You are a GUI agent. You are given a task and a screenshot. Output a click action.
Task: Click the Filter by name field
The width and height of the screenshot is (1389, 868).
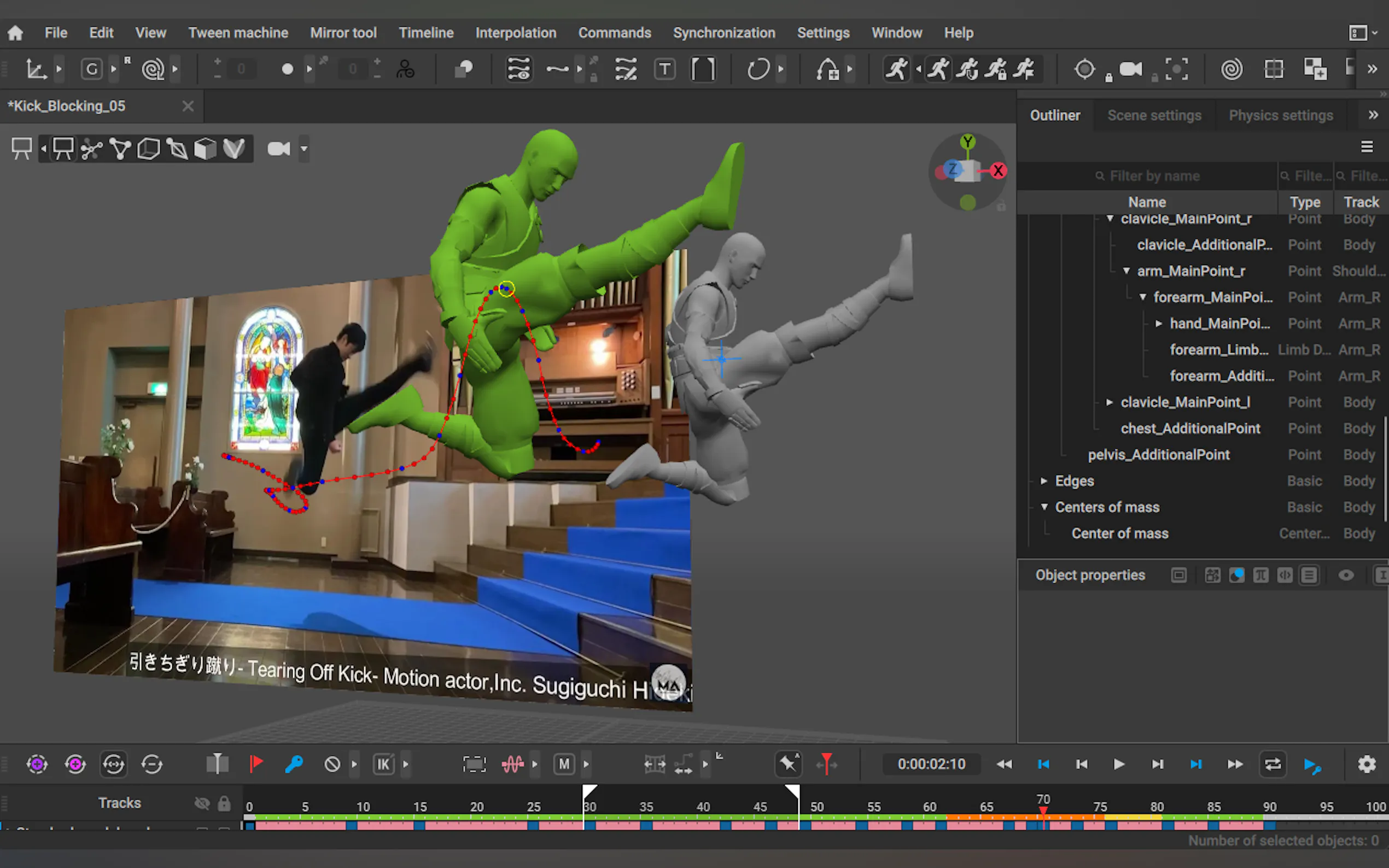[1154, 176]
